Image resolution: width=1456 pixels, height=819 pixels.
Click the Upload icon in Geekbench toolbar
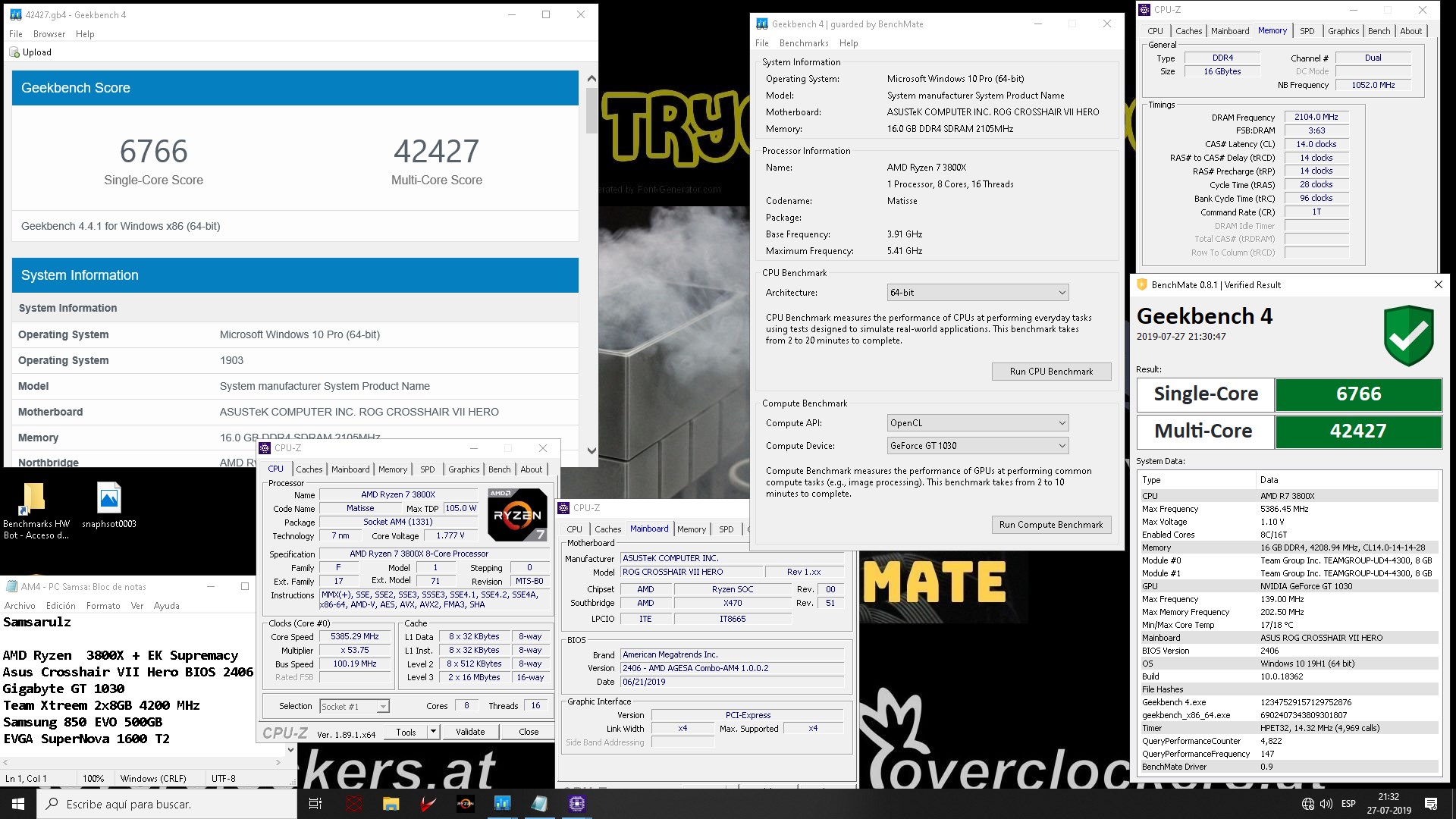tap(14, 52)
